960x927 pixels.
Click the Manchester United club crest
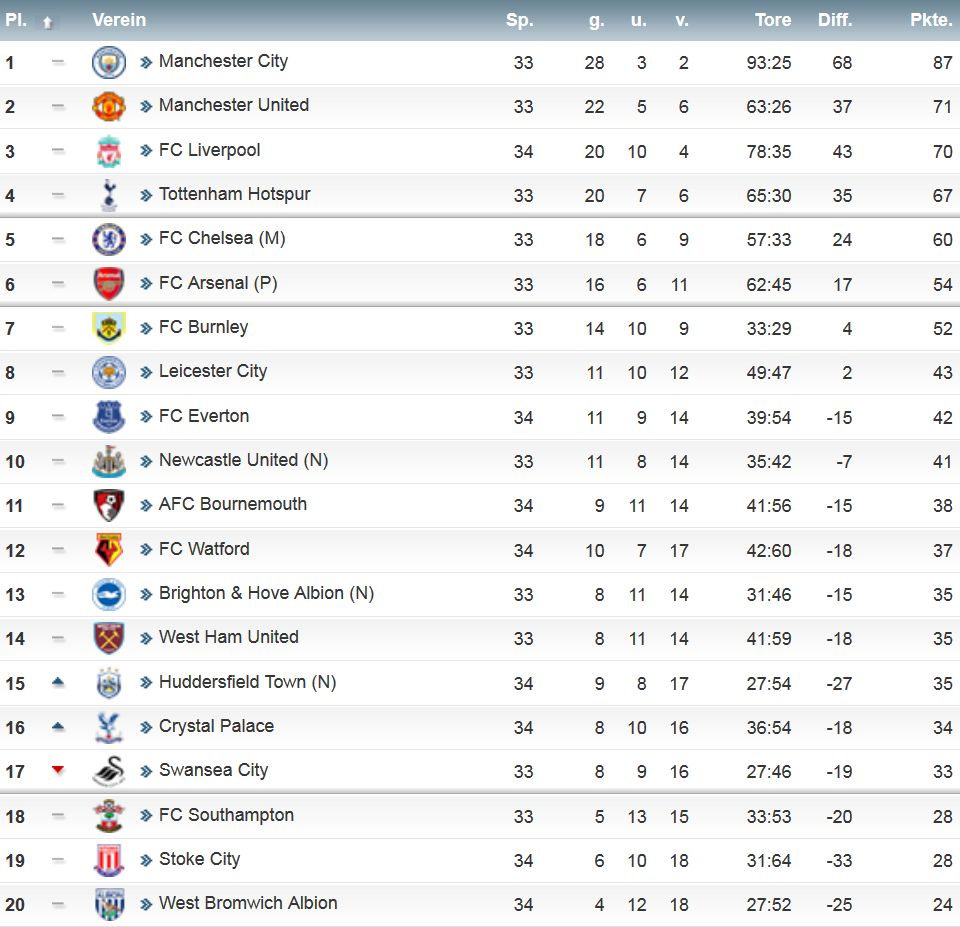[x=108, y=107]
